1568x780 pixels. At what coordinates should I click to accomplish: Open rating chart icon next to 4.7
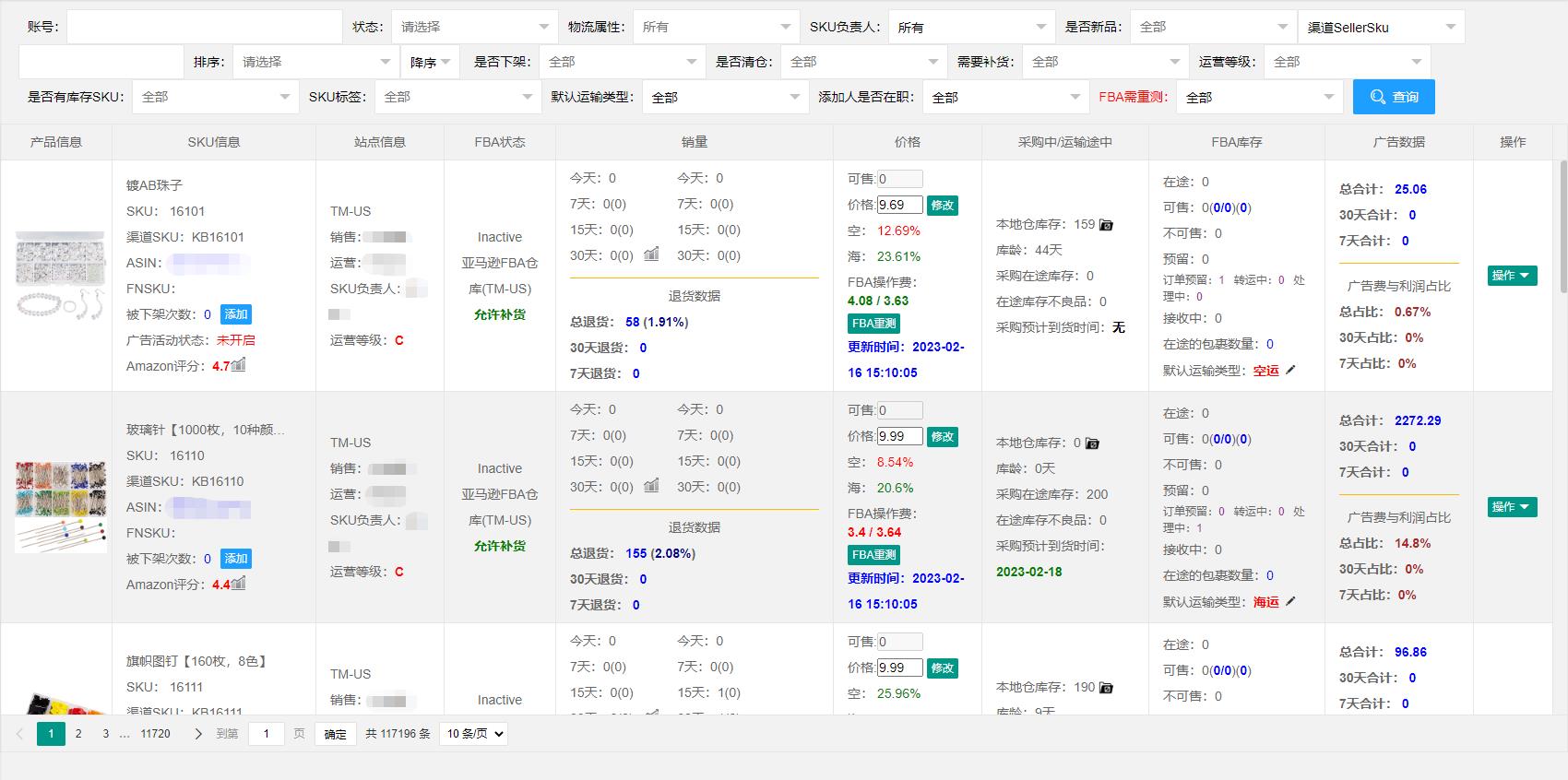[x=238, y=364]
